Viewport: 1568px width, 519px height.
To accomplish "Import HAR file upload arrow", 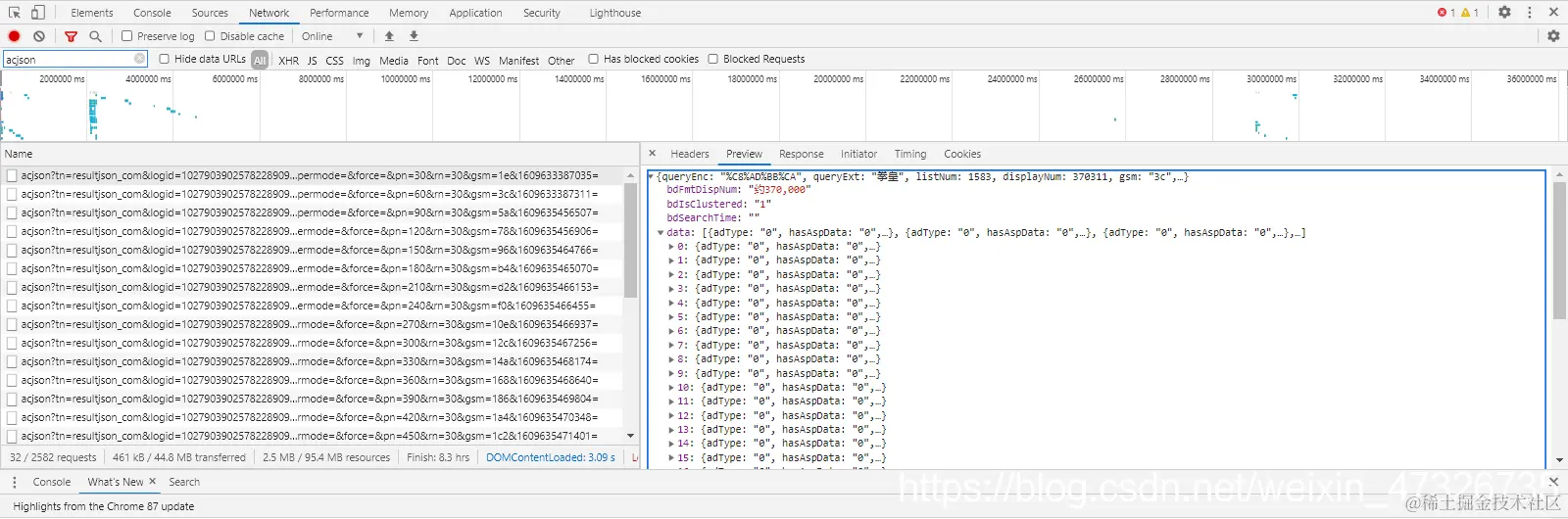I will (x=389, y=36).
